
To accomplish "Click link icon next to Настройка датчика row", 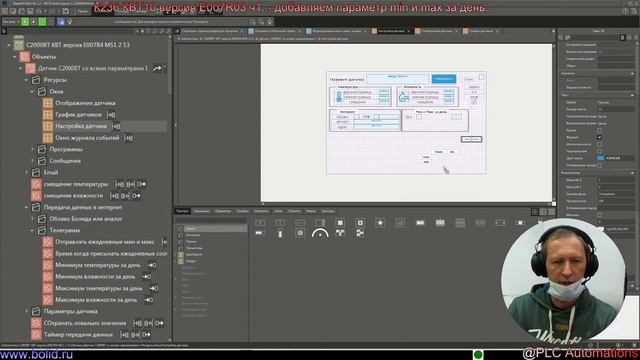I will coord(116,126).
